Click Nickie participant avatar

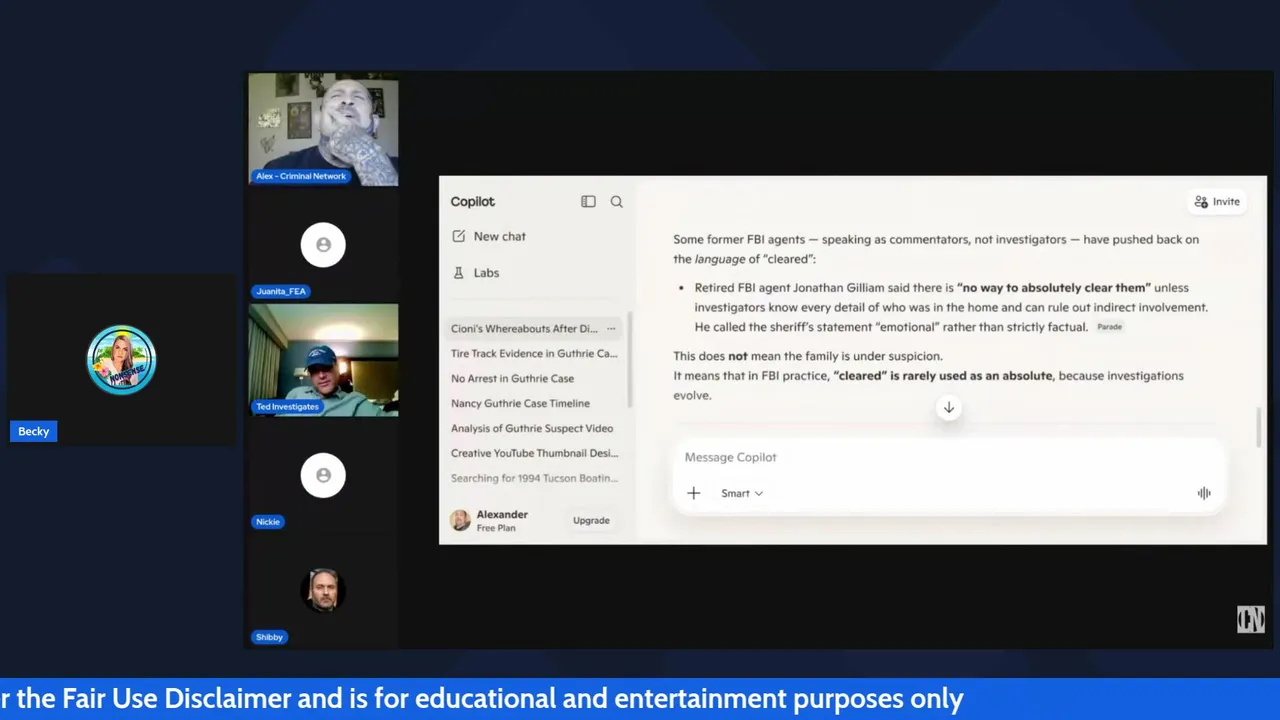point(323,476)
